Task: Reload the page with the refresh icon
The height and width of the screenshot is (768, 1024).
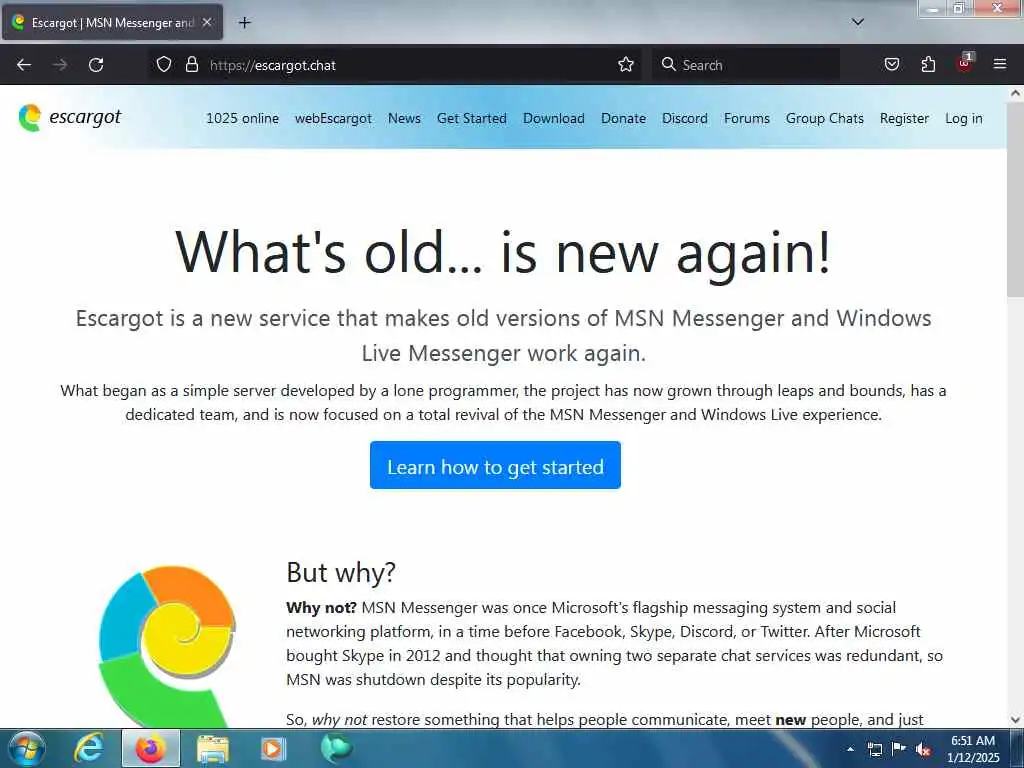Action: click(x=96, y=65)
